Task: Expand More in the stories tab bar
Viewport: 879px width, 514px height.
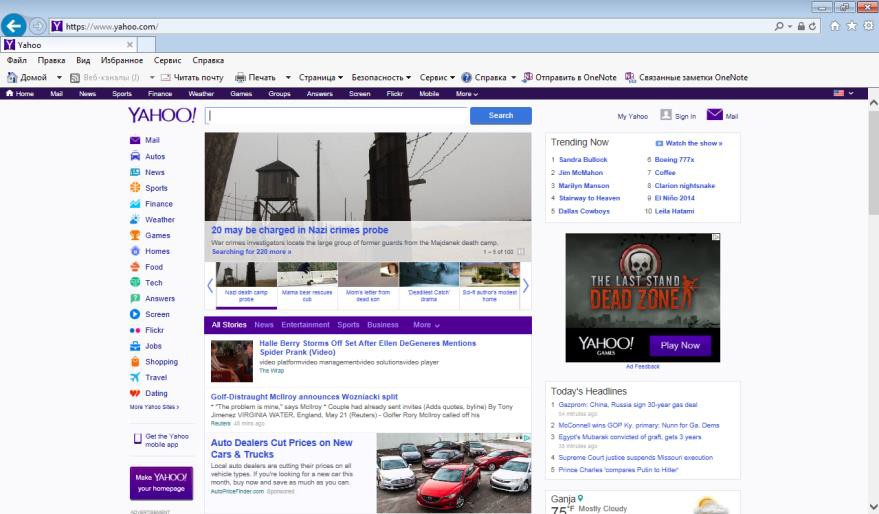Action: [426, 325]
